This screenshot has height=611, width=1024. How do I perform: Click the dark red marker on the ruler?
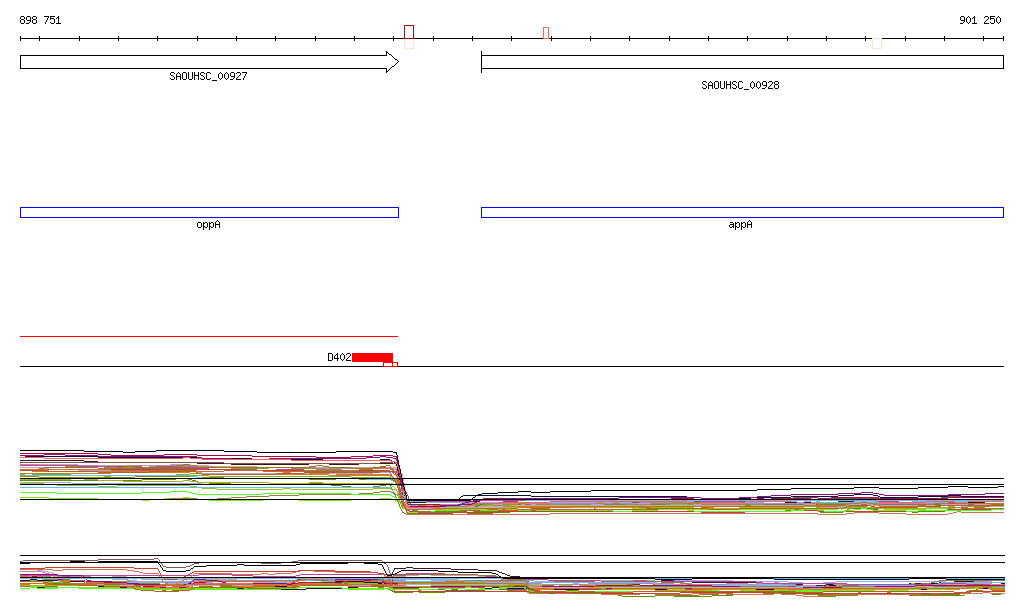[x=409, y=32]
